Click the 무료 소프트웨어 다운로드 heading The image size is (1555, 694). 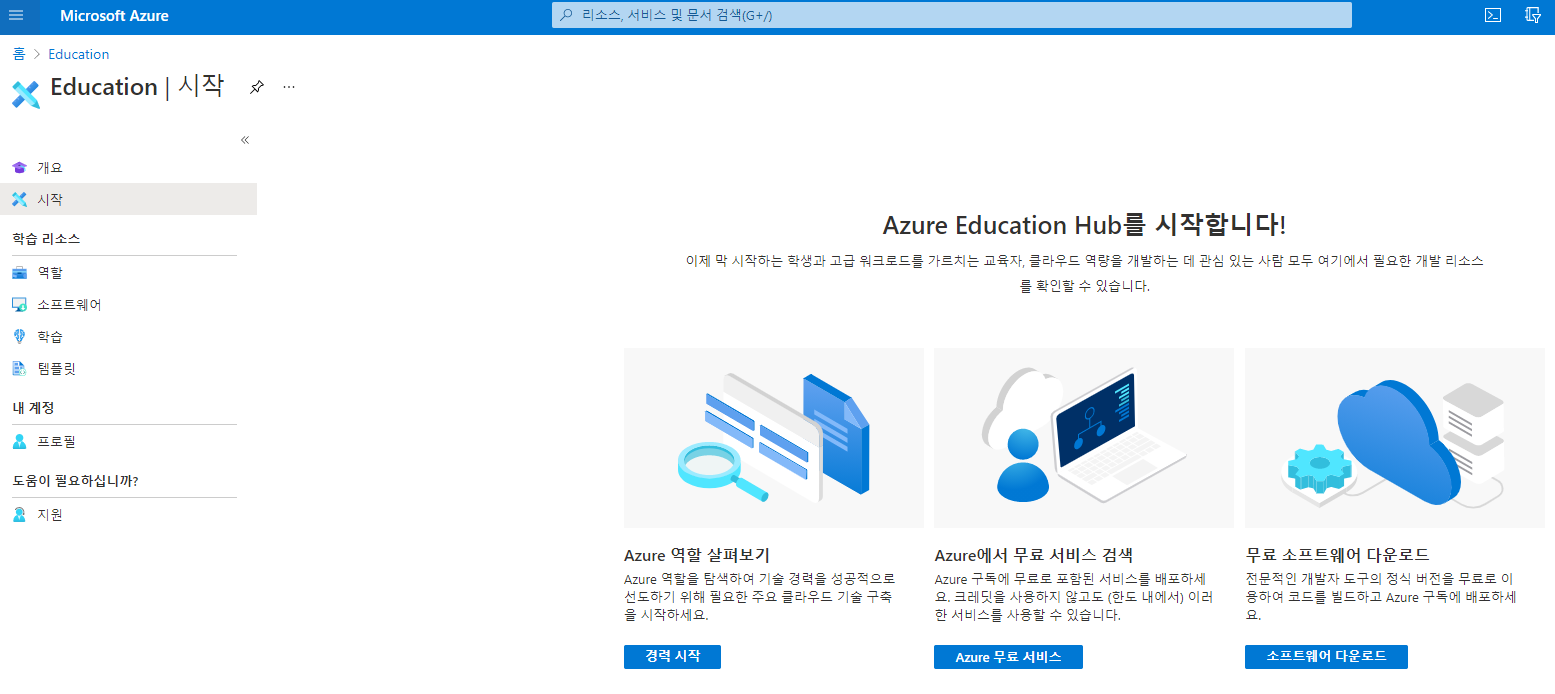click(1337, 555)
